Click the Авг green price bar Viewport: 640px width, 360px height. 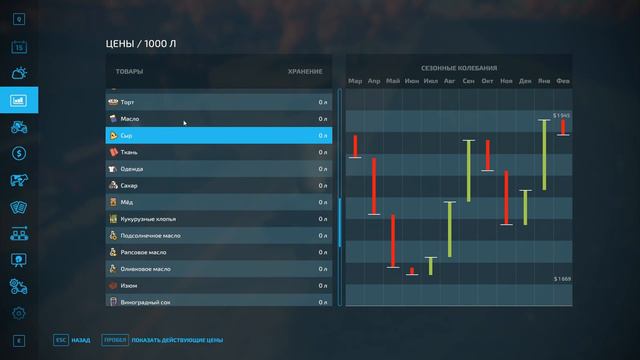pyautogui.click(x=450, y=229)
